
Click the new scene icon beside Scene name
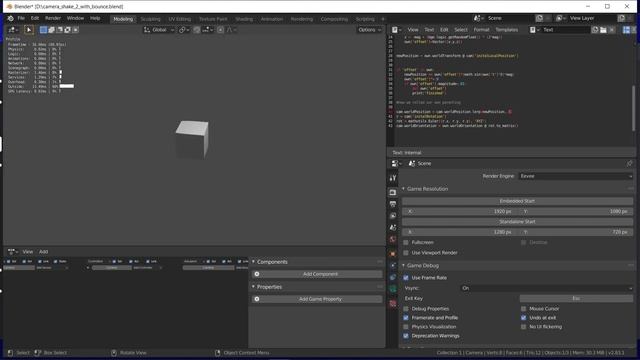pos(539,18)
